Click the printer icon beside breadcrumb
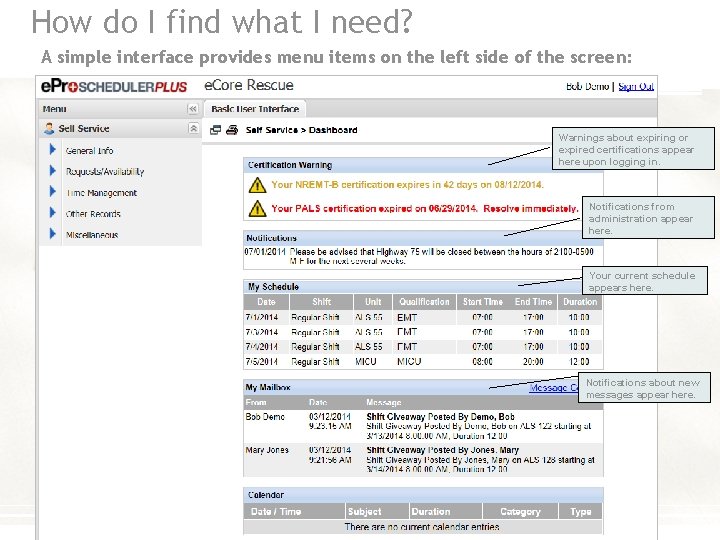Screen dimensions: 720x540 [232, 130]
